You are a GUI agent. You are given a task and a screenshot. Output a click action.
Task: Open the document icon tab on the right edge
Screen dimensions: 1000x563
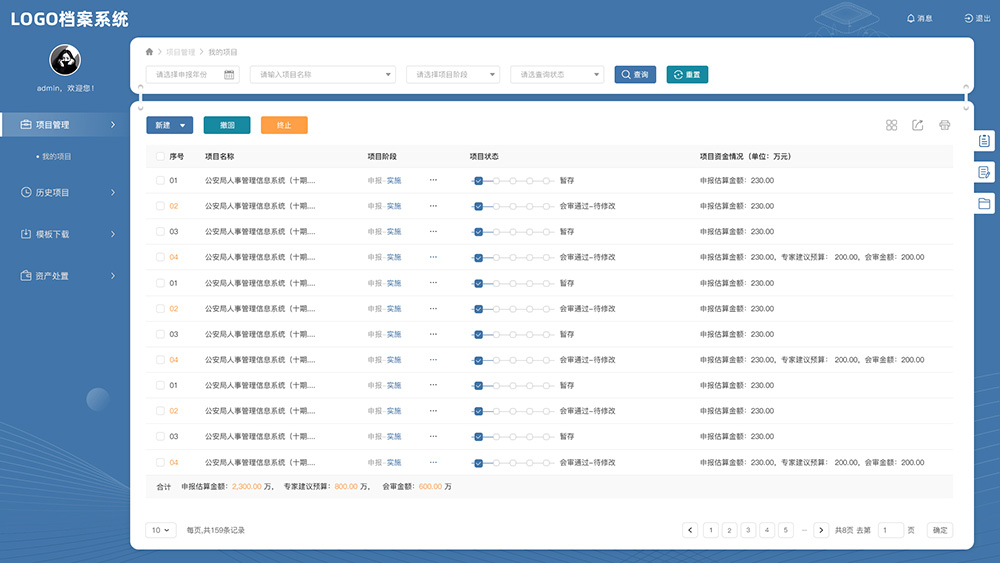(x=984, y=141)
